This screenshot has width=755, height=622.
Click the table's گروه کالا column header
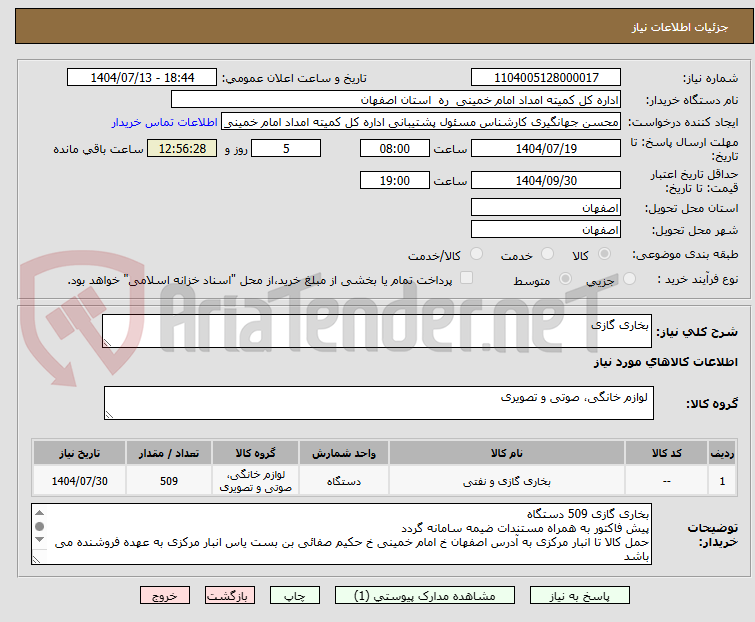[x=256, y=453]
